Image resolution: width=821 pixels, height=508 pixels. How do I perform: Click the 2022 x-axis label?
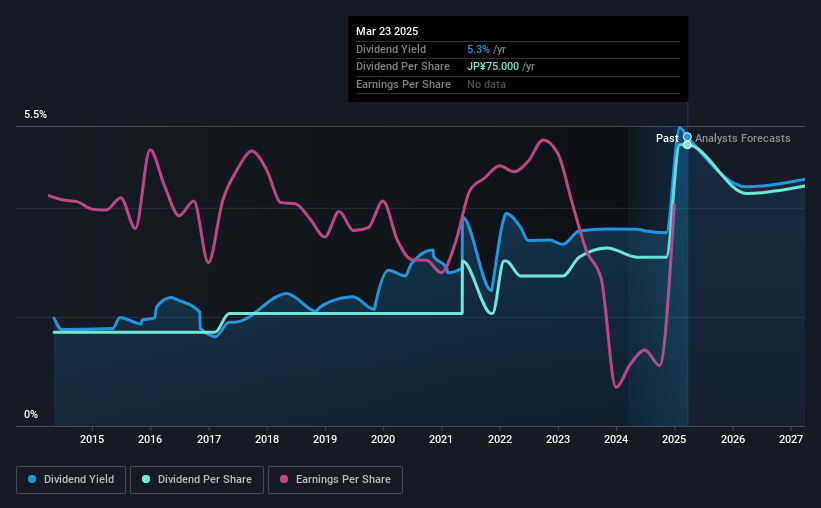tap(500, 439)
